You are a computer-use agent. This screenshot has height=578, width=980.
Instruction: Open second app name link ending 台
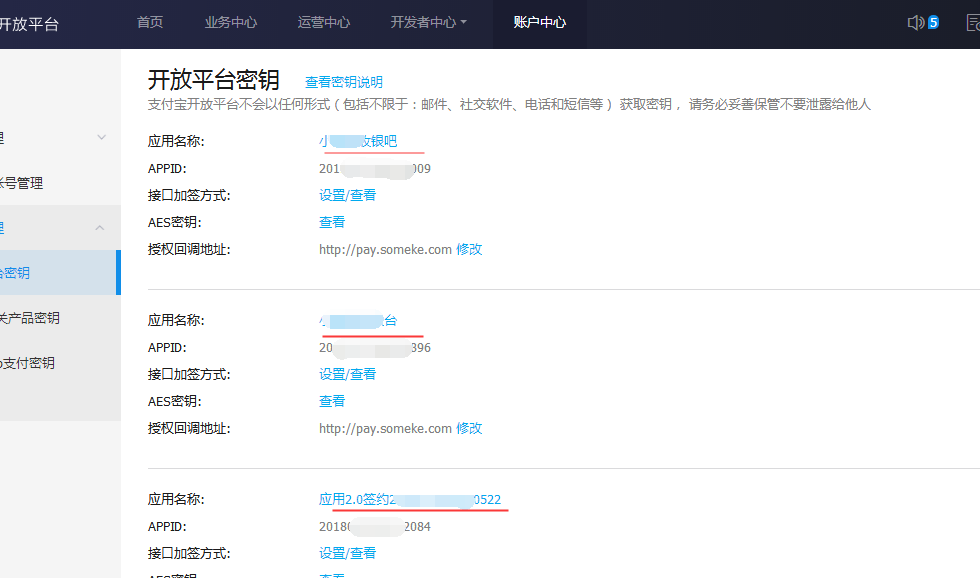[x=358, y=321]
